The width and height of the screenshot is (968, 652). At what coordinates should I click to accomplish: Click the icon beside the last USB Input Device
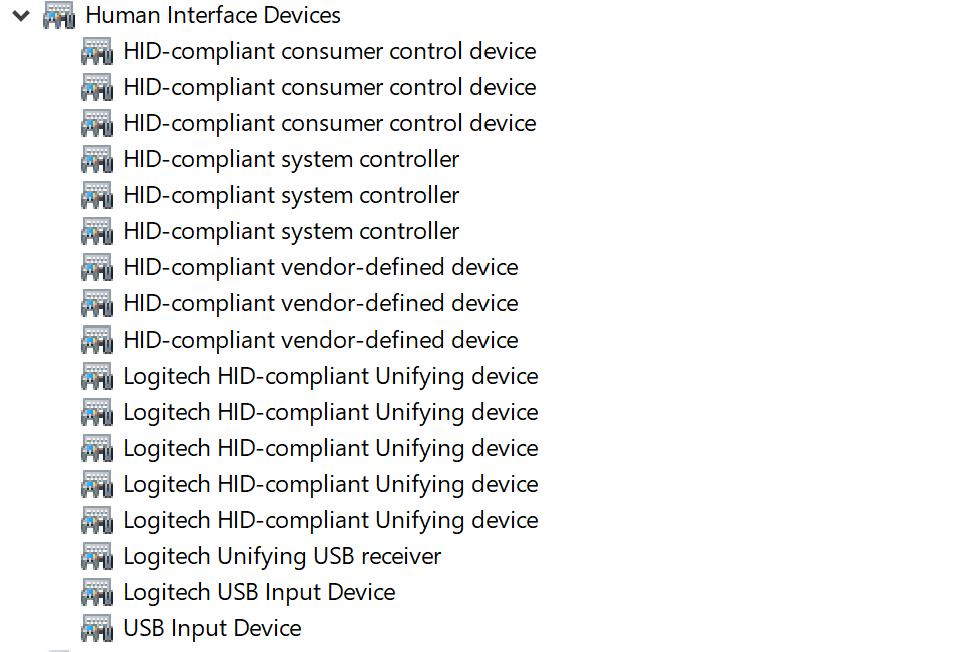pyautogui.click(x=97, y=628)
